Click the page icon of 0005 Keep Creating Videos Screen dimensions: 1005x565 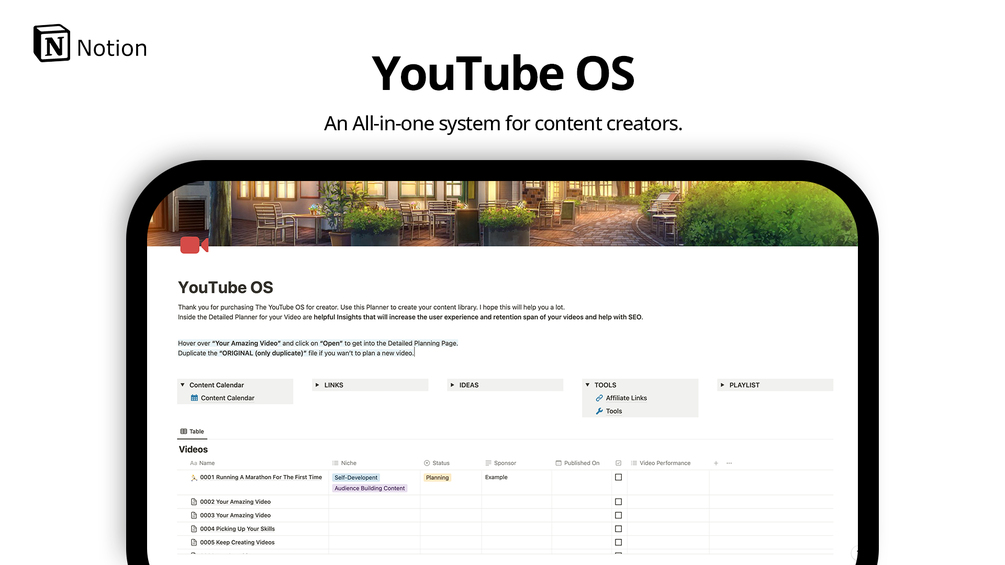pyautogui.click(x=194, y=542)
